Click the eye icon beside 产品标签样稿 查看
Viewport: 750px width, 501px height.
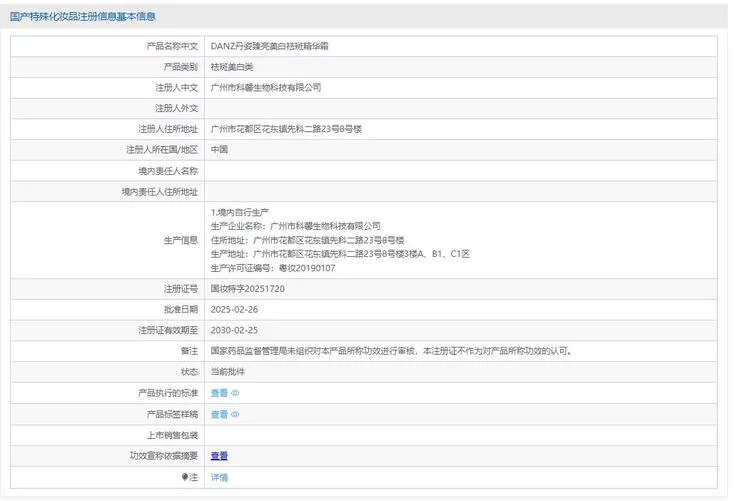pos(235,414)
